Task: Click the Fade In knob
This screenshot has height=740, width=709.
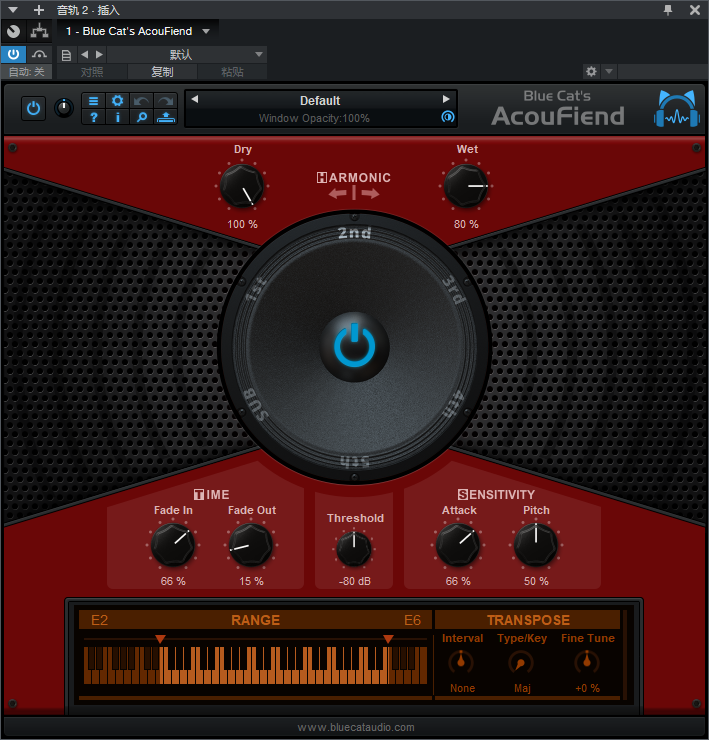Action: (x=173, y=545)
